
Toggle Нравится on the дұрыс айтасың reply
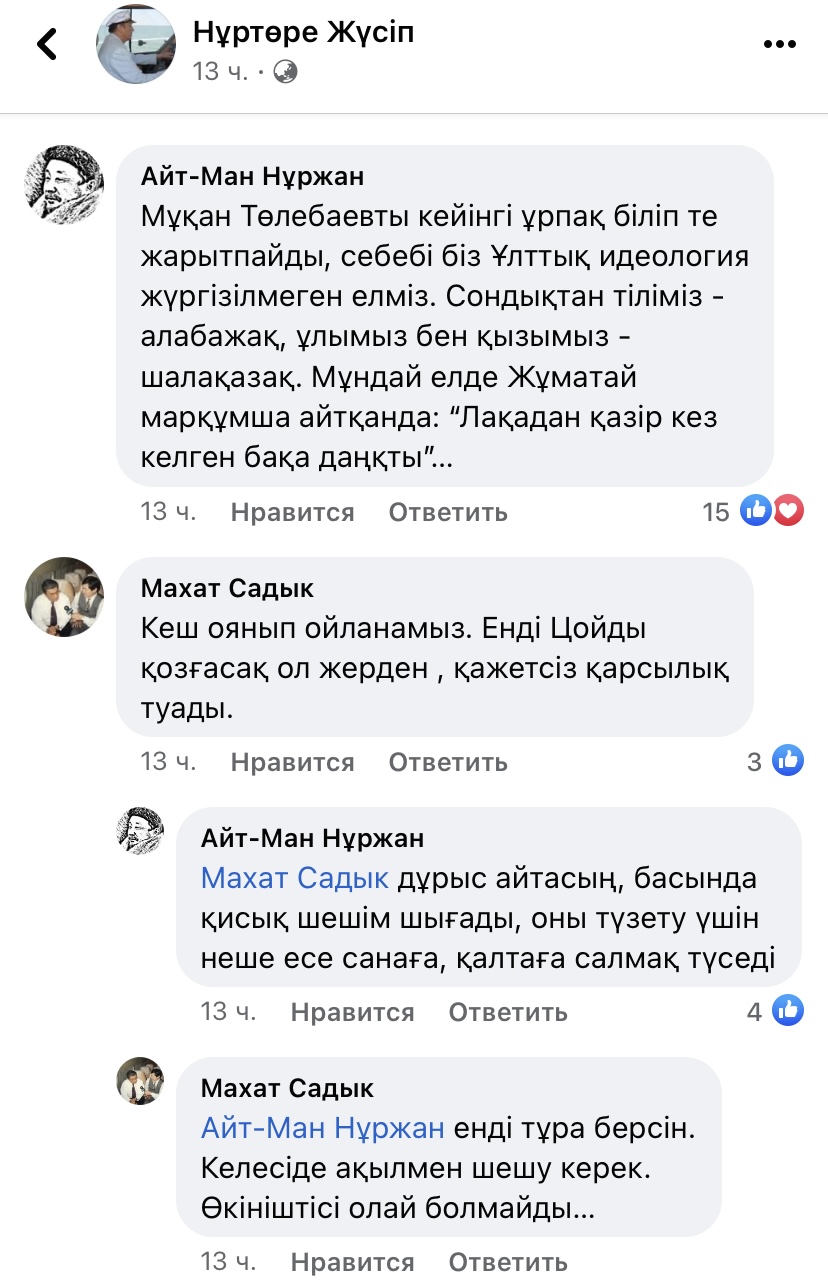(352, 1012)
